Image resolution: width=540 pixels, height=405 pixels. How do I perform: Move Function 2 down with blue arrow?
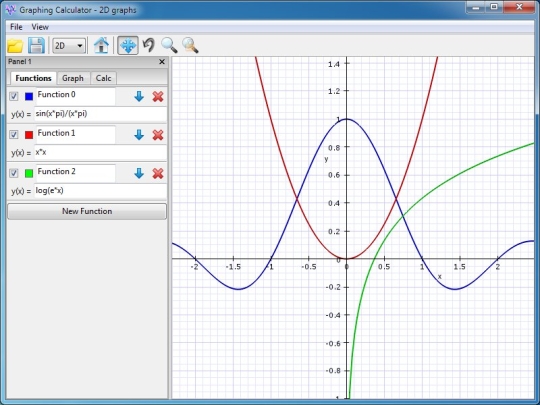pos(139,173)
